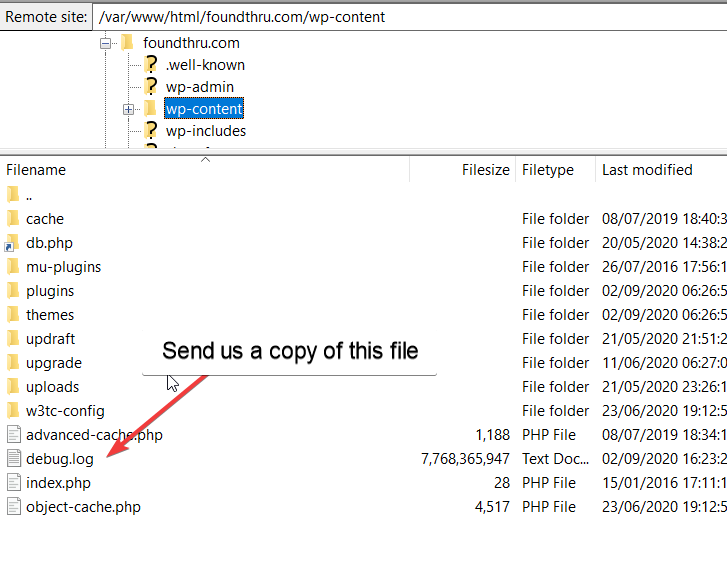Click the db.php shortcut folder icon
727x571 pixels.
point(12,243)
